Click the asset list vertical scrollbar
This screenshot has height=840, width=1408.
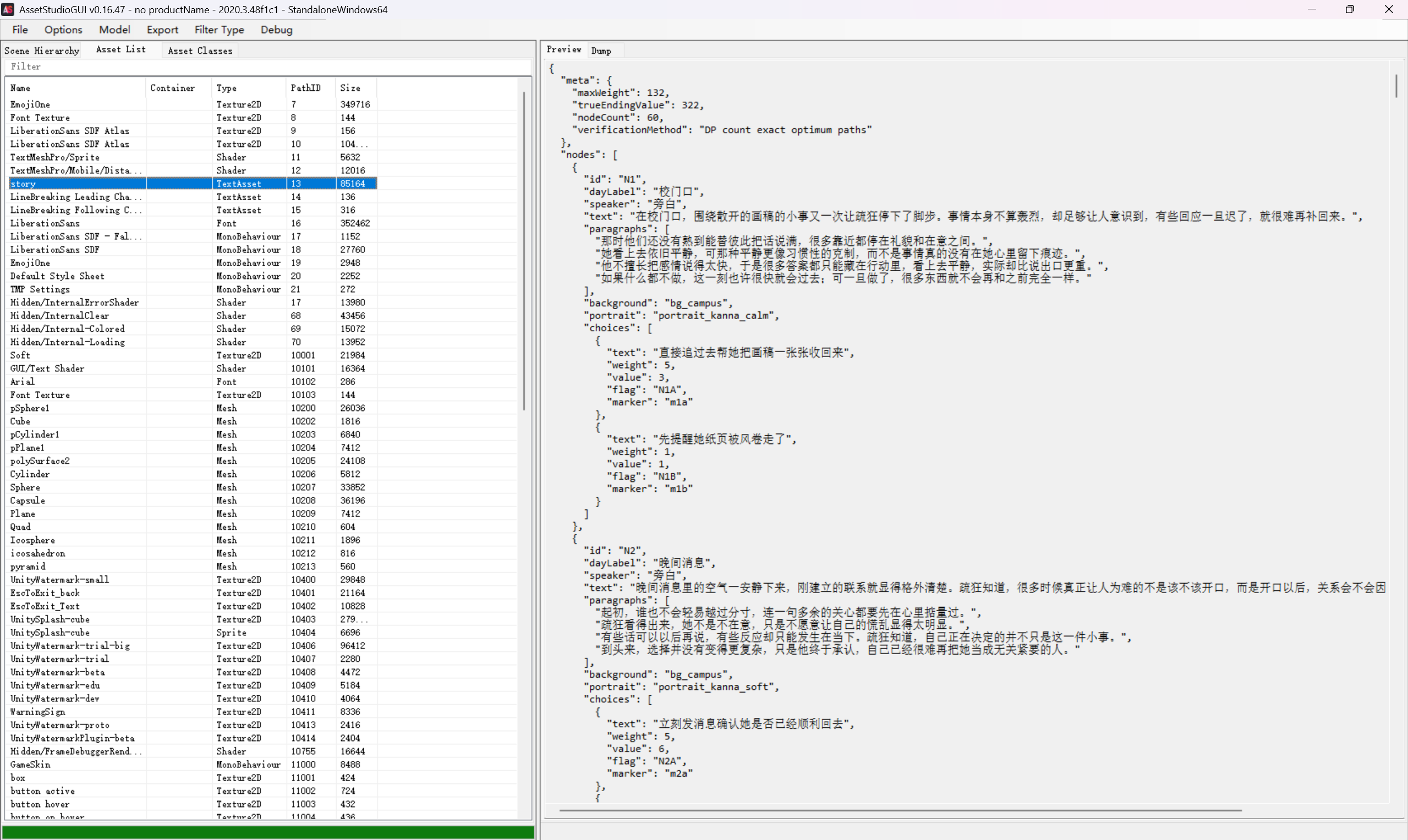click(x=524, y=249)
